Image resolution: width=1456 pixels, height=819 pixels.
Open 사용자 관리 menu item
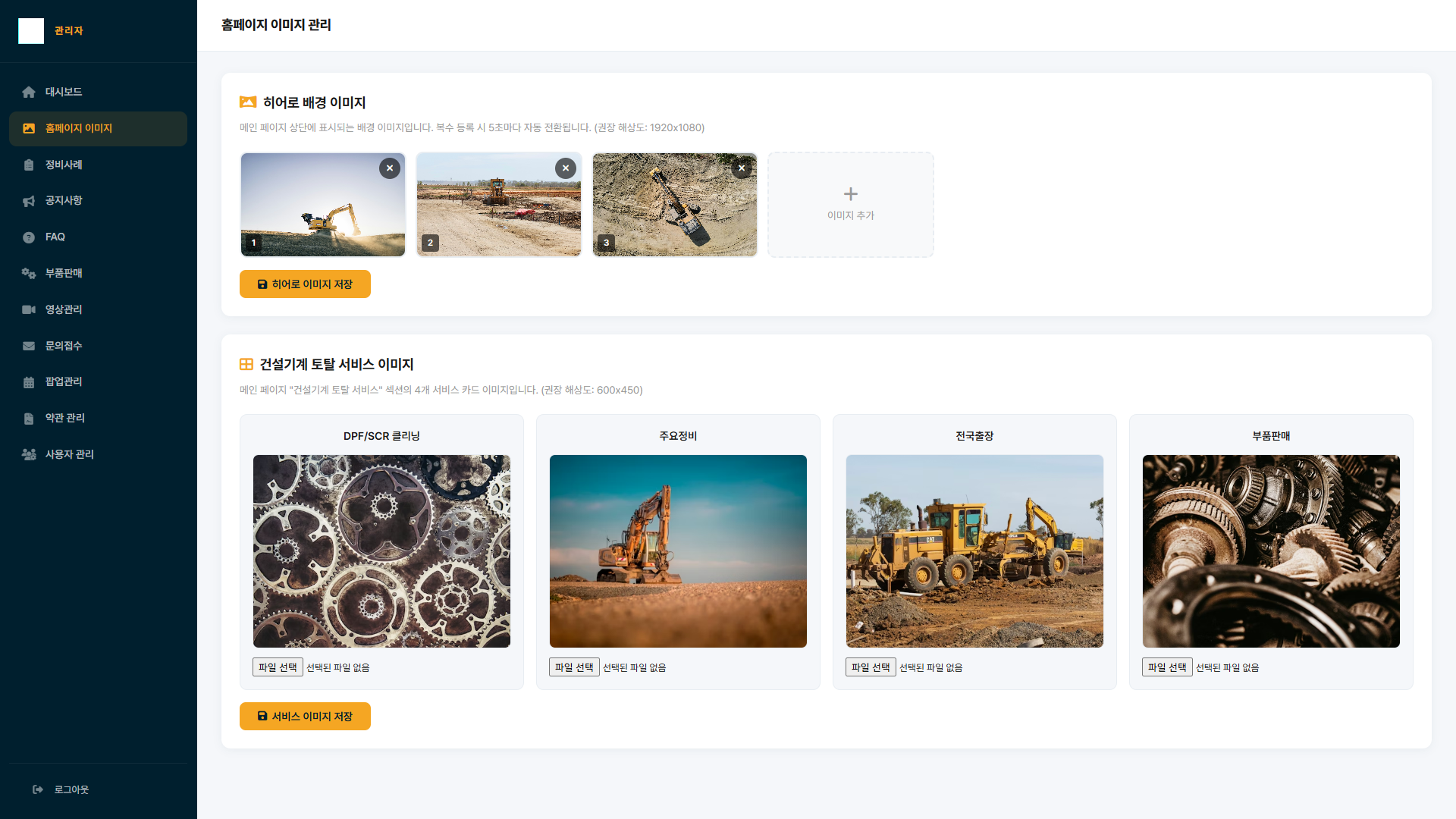(x=99, y=454)
